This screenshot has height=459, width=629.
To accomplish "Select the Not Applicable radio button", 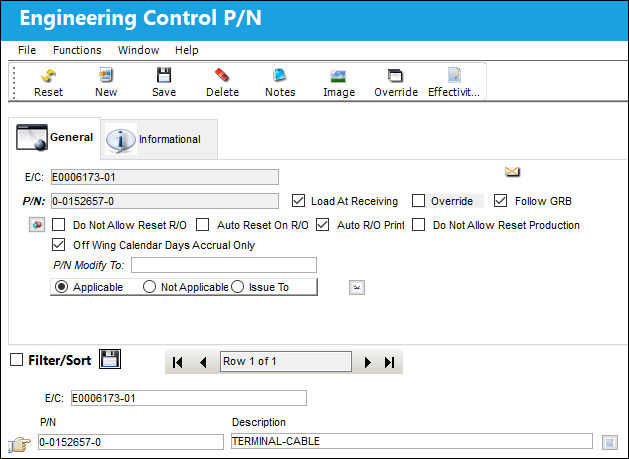I will coord(149,287).
